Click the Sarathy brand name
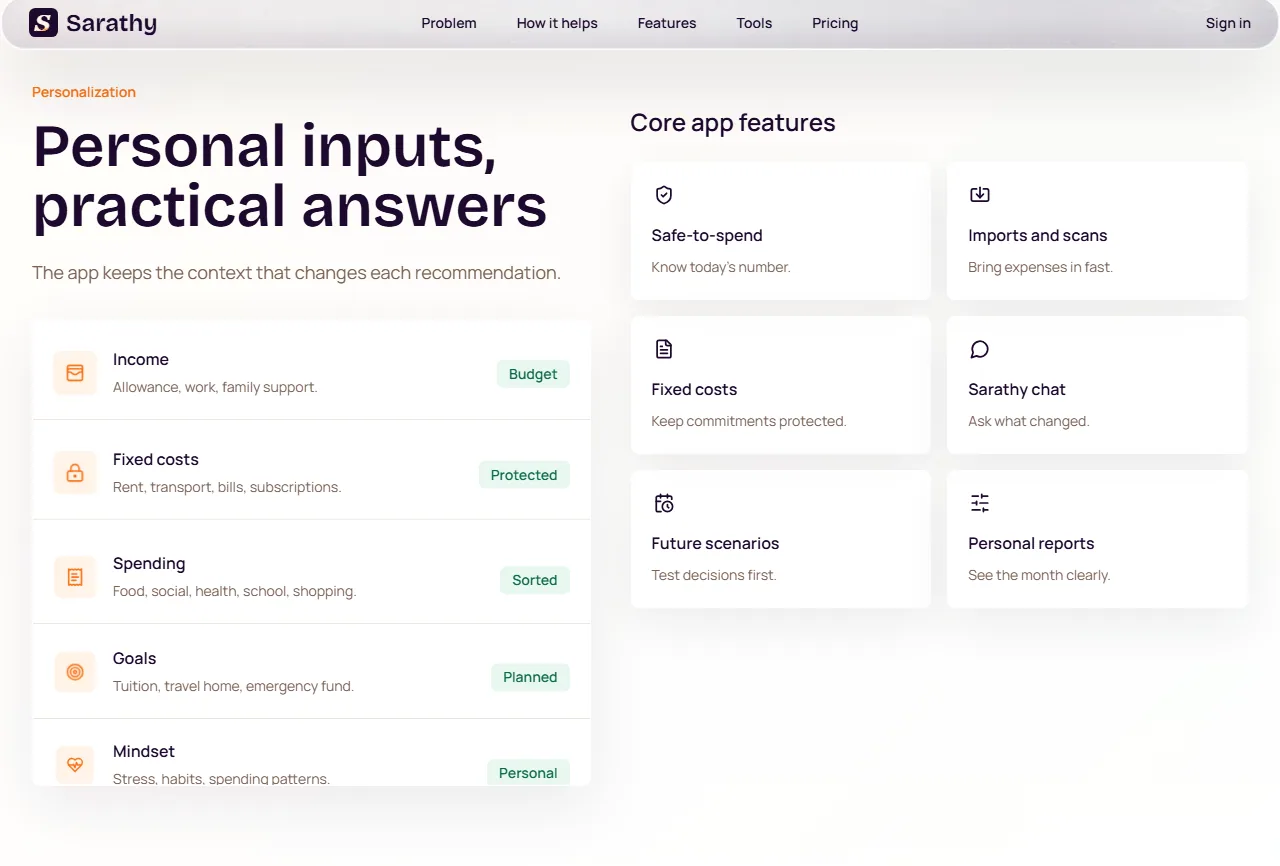The width and height of the screenshot is (1280, 866). (112, 23)
